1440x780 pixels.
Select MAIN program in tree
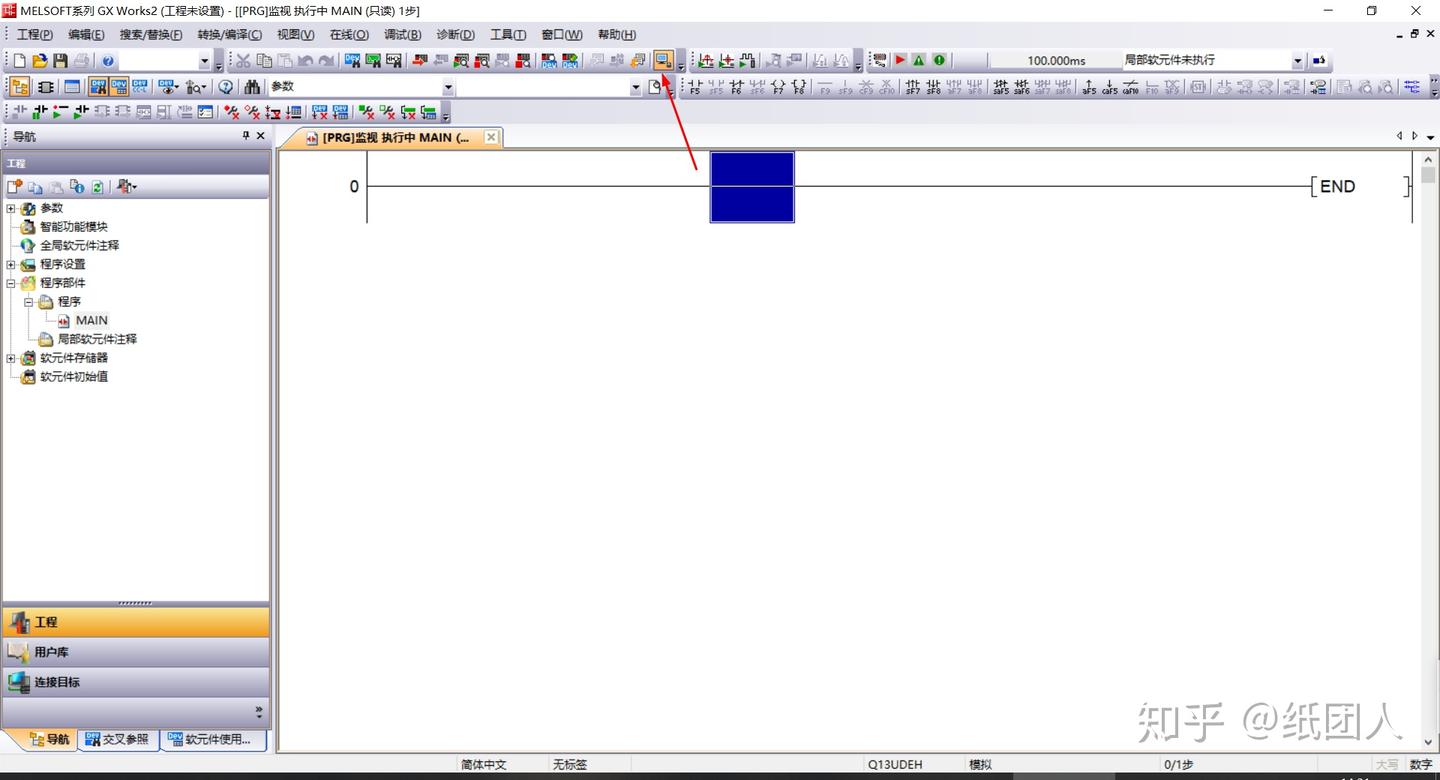tap(91, 320)
